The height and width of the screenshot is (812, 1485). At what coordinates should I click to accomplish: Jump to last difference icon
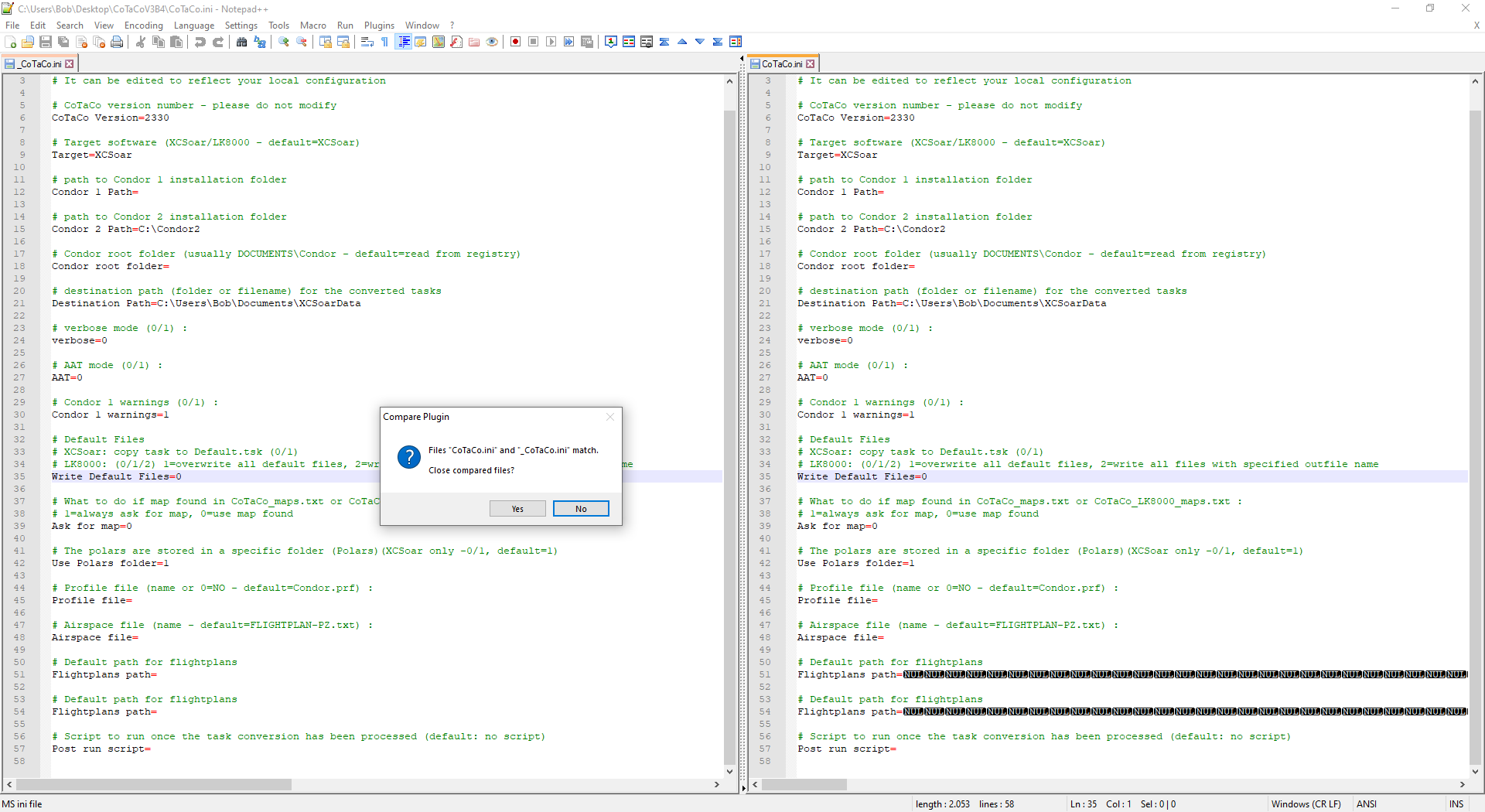(718, 42)
